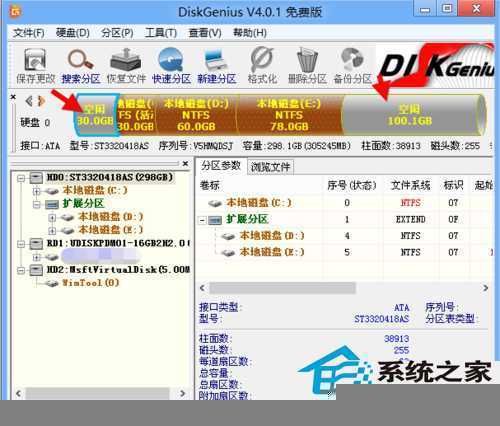
Task: Go to previous disk with left arrow
Action: click(x=29, y=101)
